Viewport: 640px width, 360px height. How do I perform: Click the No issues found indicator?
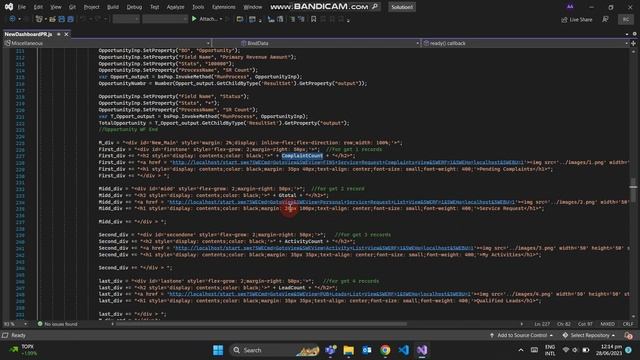click(x=57, y=324)
